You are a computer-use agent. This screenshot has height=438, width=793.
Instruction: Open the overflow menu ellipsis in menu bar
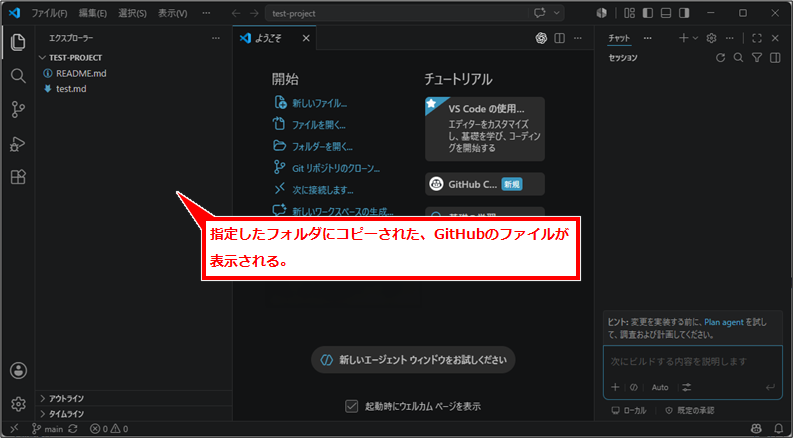tap(206, 14)
